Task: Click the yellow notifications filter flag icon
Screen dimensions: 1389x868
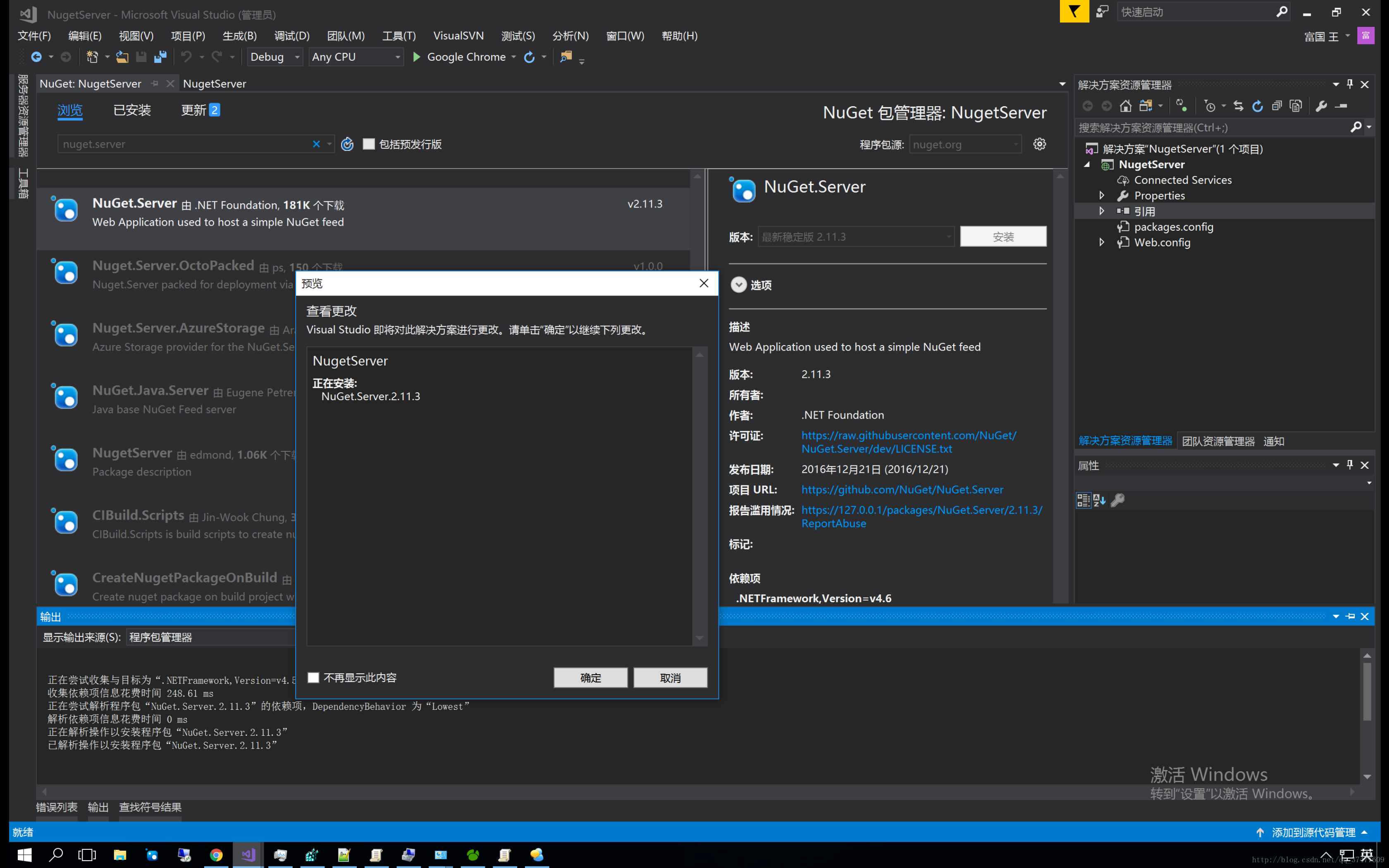Action: tap(1074, 12)
